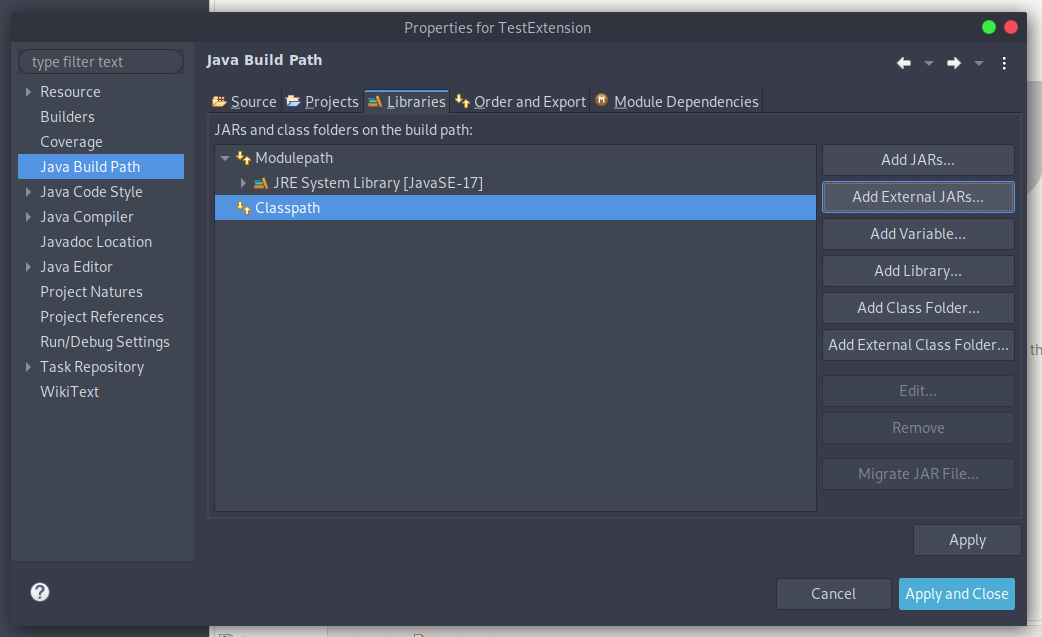The width and height of the screenshot is (1042, 637).
Task: Open the forward history dropdown arrow
Action: point(979,63)
